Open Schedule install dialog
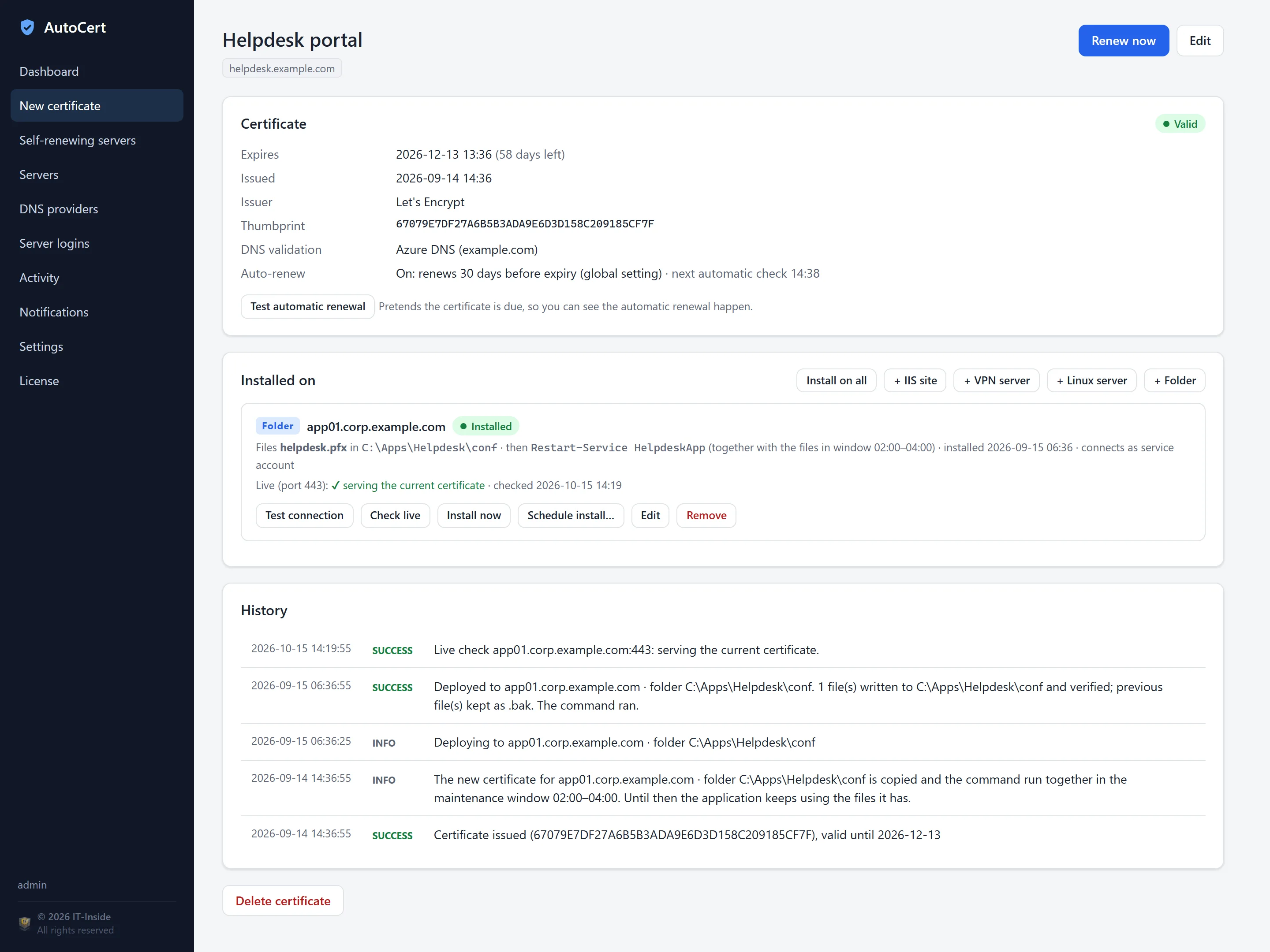Viewport: 1270px width, 952px height. click(571, 515)
